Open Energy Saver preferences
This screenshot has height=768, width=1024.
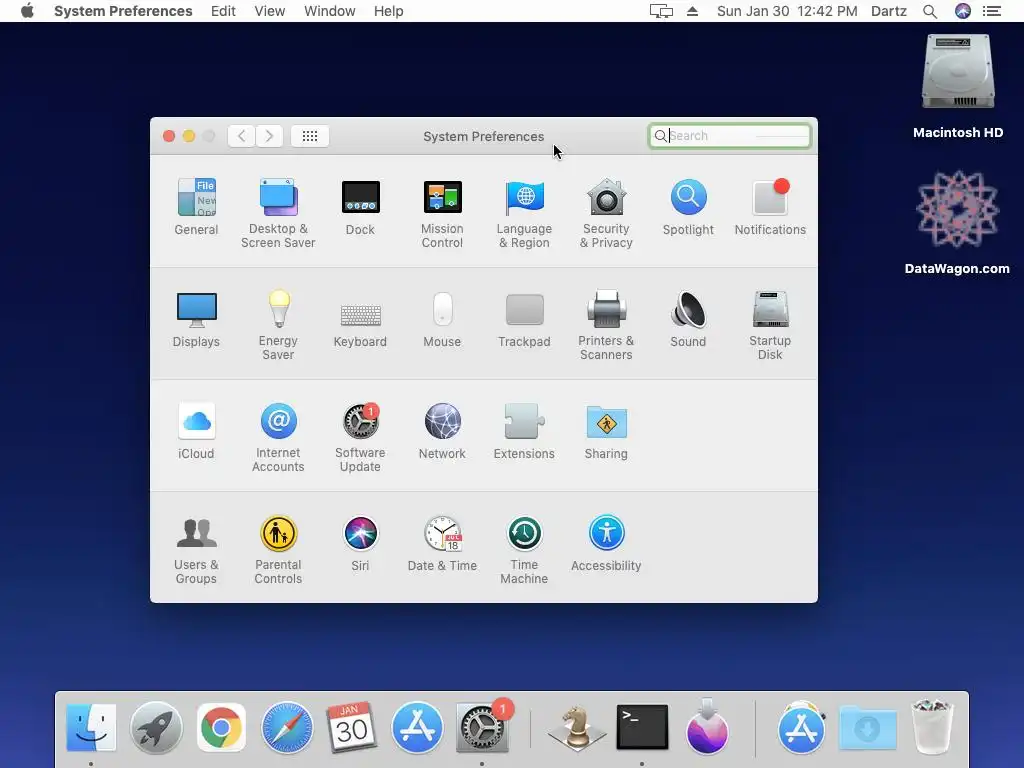(x=278, y=325)
